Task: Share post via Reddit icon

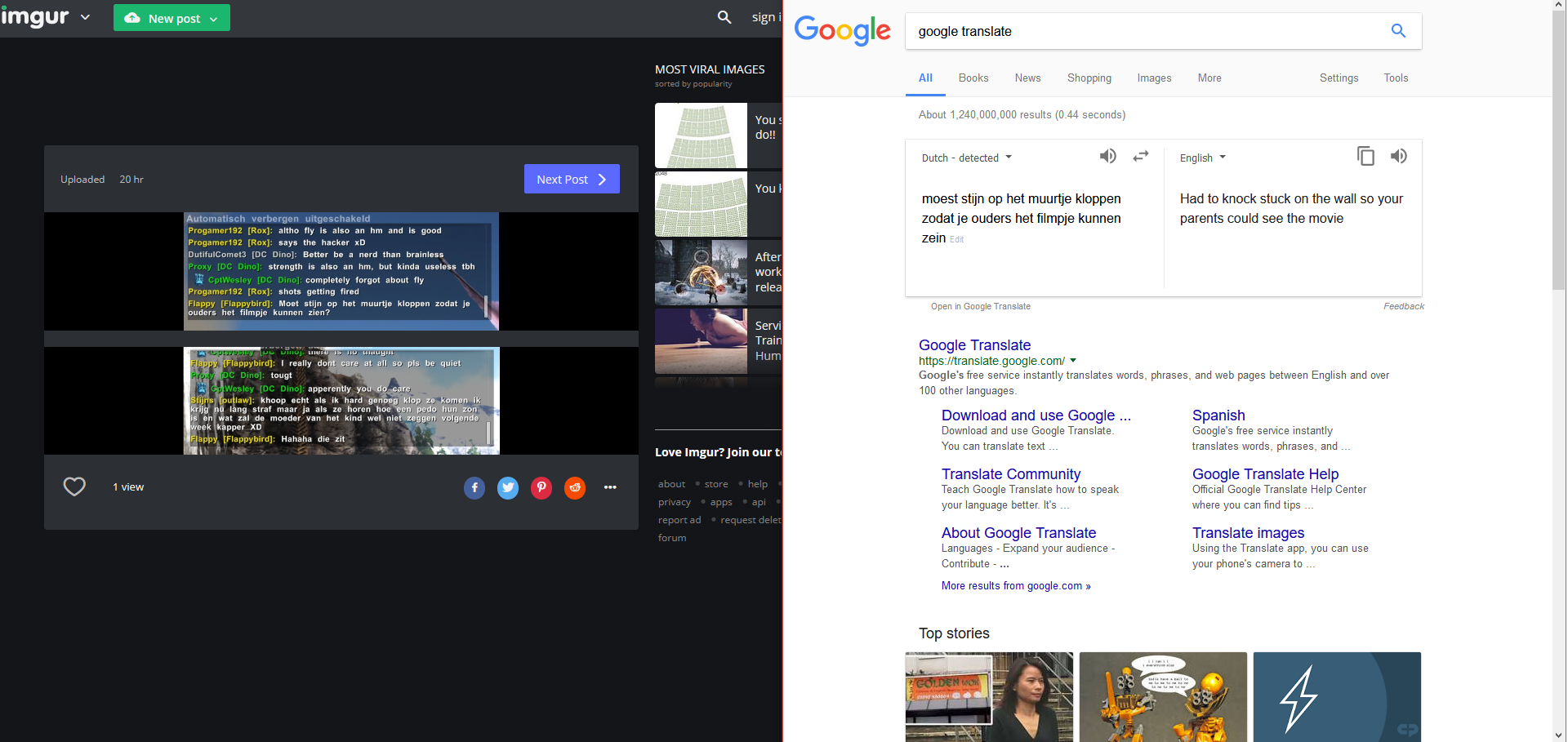Action: 575,488
